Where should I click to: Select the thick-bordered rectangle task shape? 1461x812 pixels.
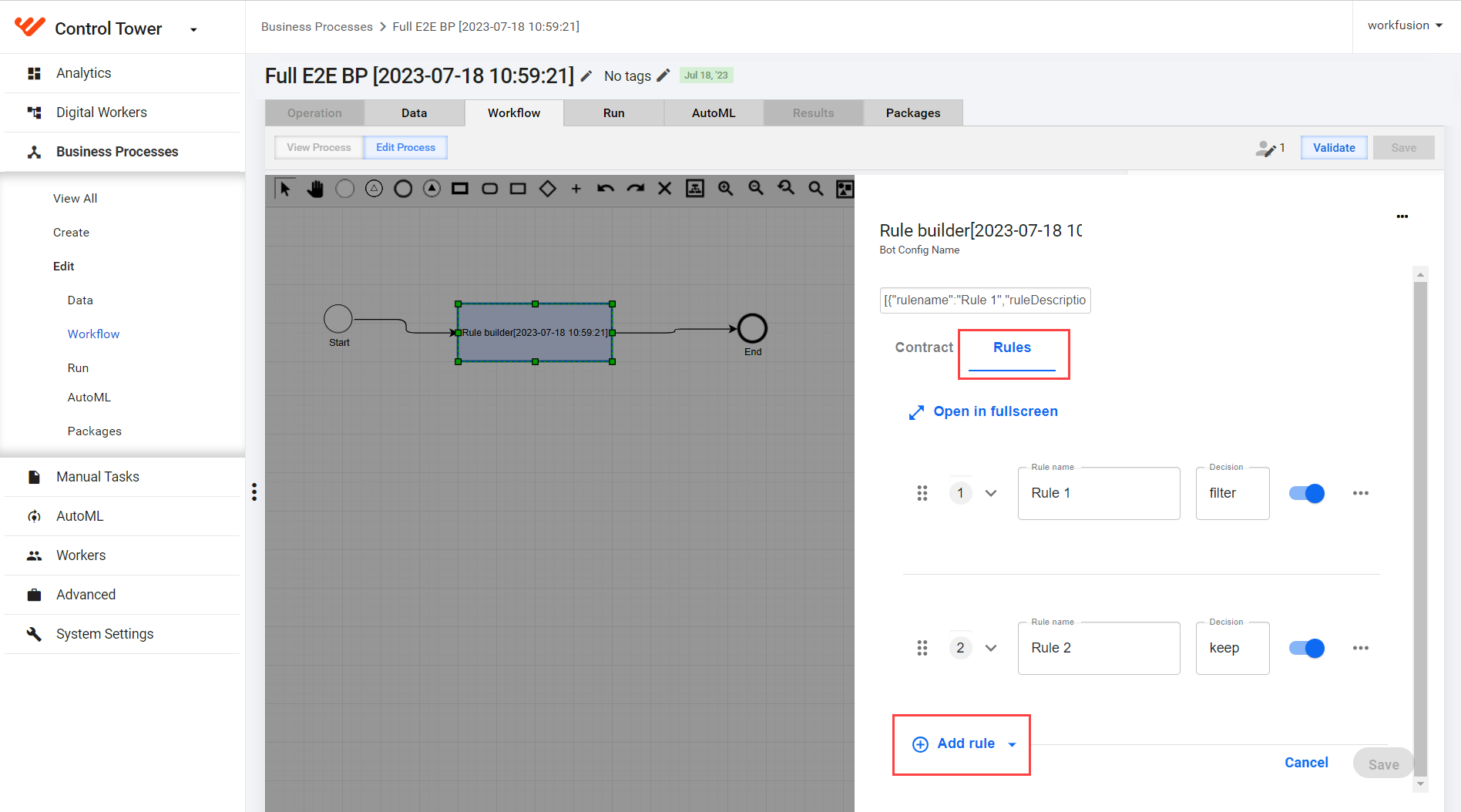(460, 189)
